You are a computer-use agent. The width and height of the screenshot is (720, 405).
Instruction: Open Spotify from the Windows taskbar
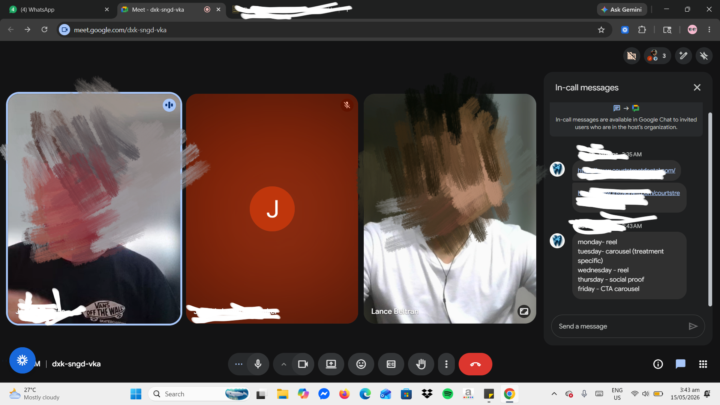click(x=447, y=394)
